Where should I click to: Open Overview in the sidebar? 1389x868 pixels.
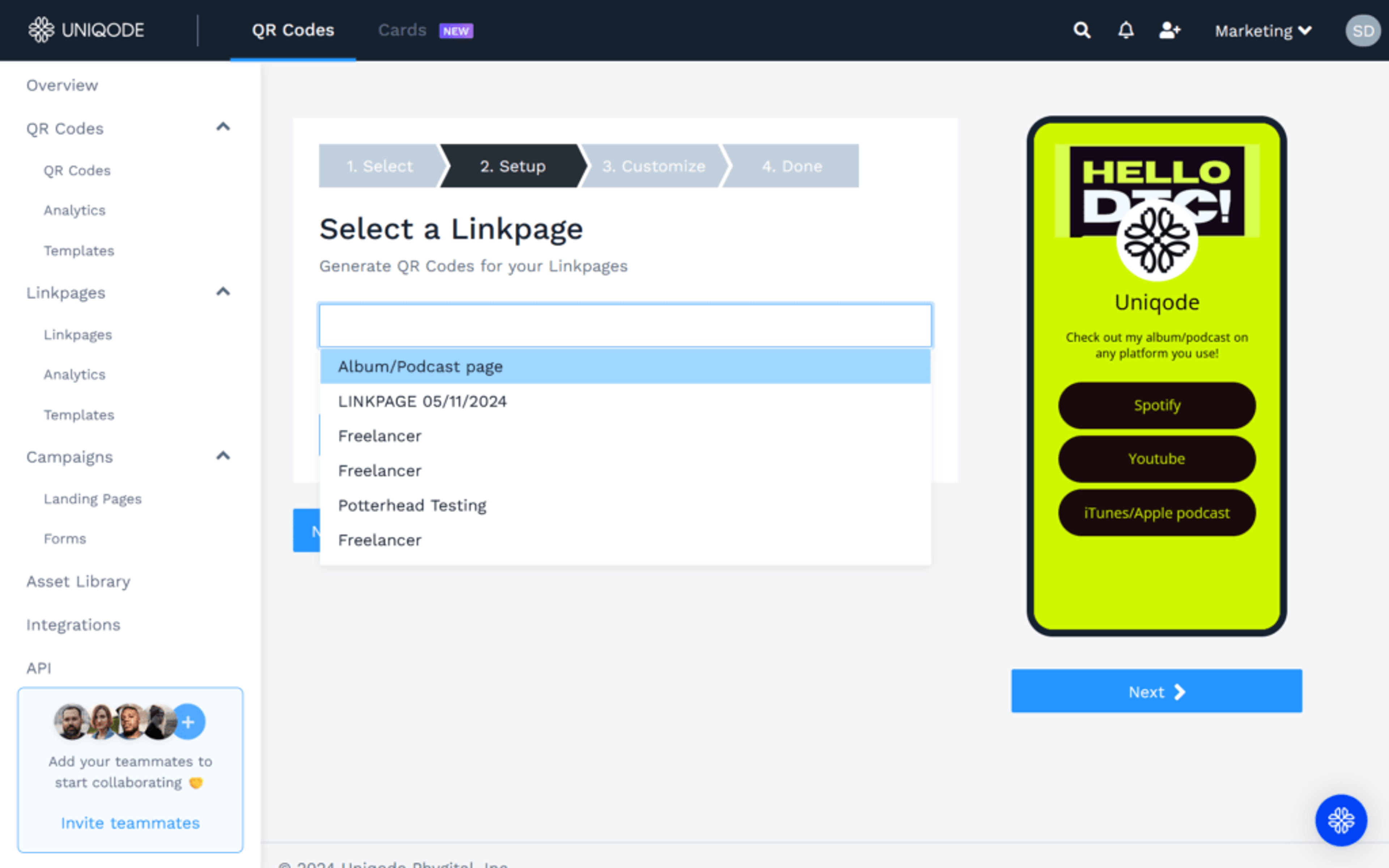tap(62, 85)
